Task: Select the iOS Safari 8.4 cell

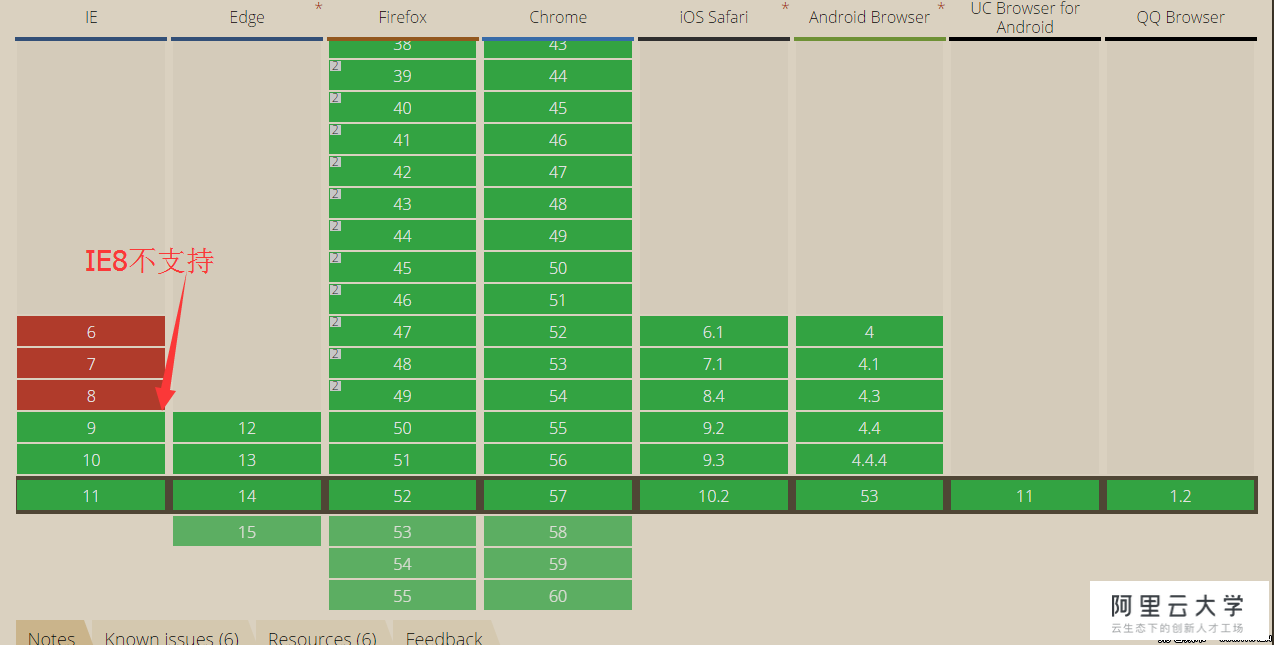Action: (714, 396)
